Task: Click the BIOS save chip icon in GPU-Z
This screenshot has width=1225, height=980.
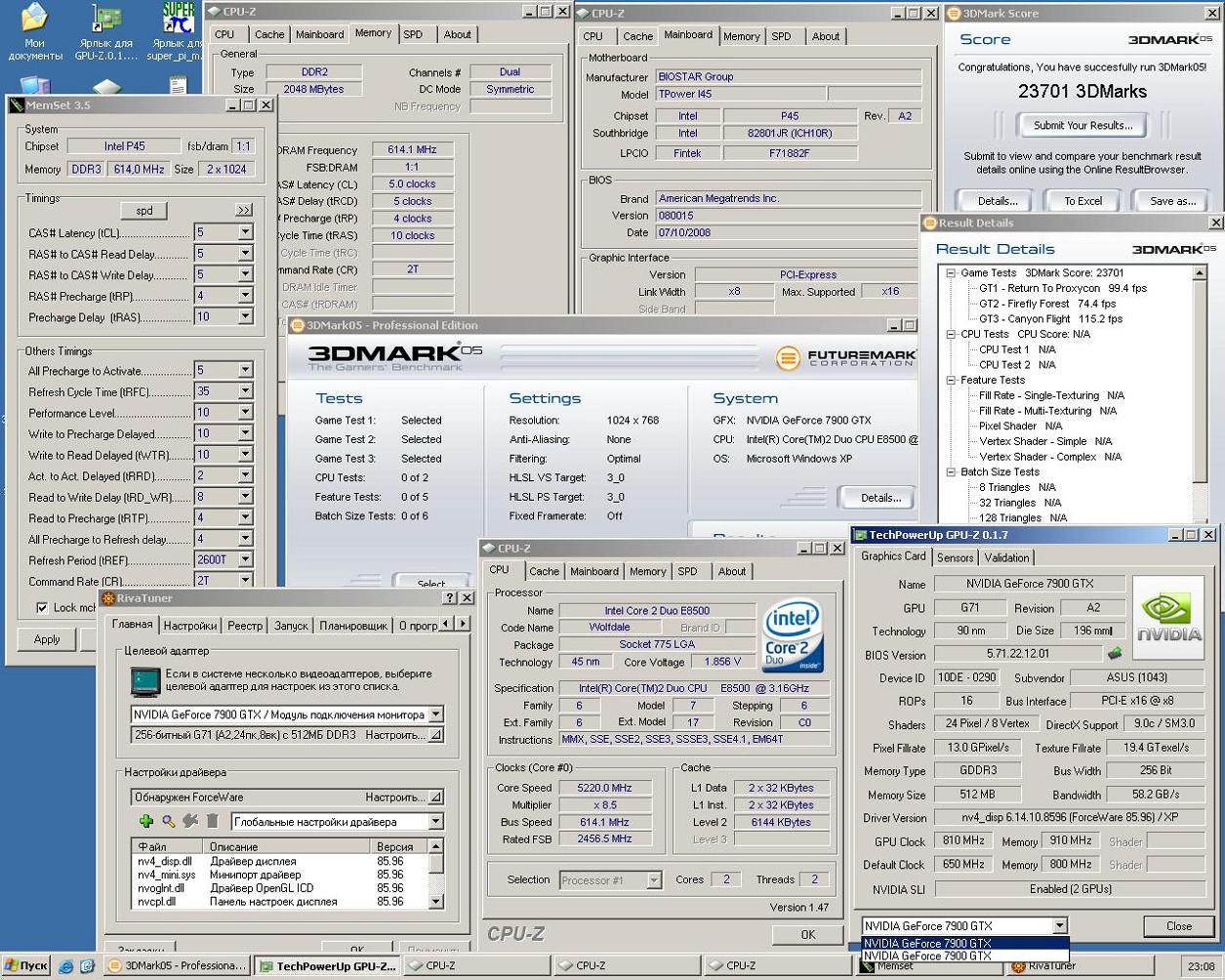Action: pos(1115,653)
